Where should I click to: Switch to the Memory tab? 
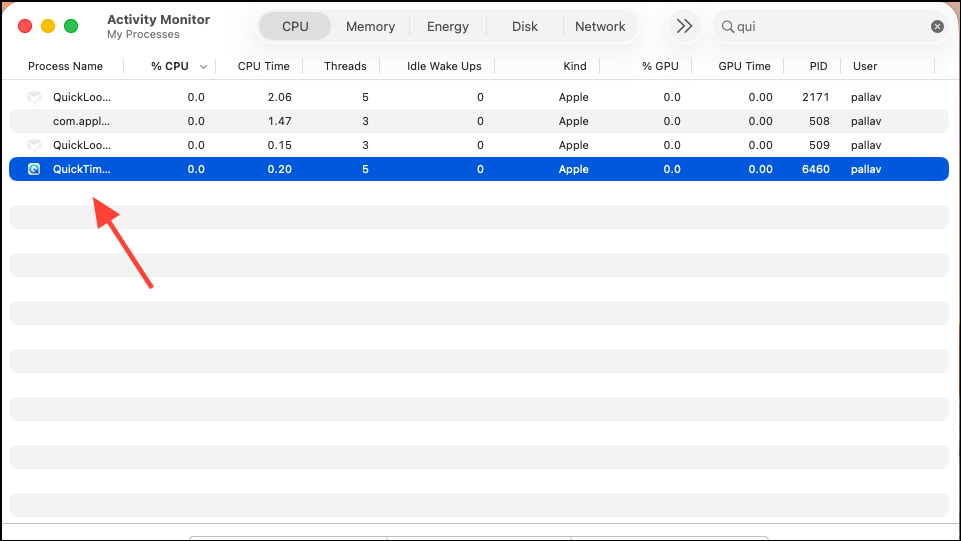pos(370,27)
